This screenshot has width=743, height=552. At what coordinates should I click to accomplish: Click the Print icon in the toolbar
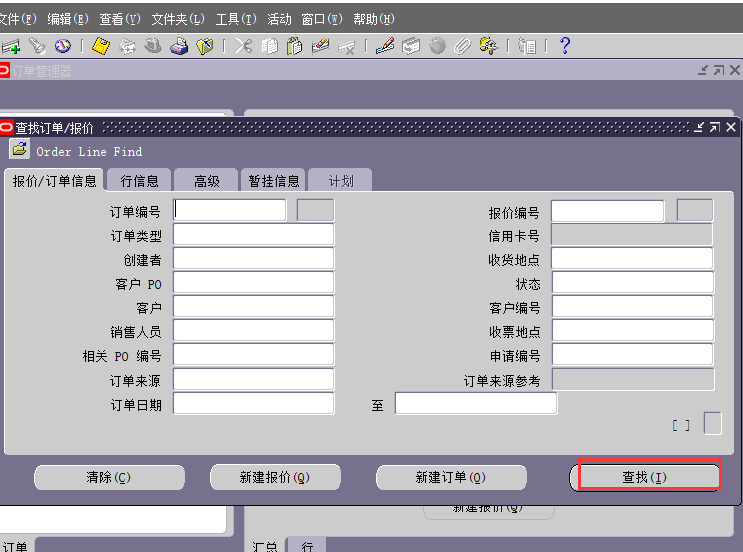179,46
